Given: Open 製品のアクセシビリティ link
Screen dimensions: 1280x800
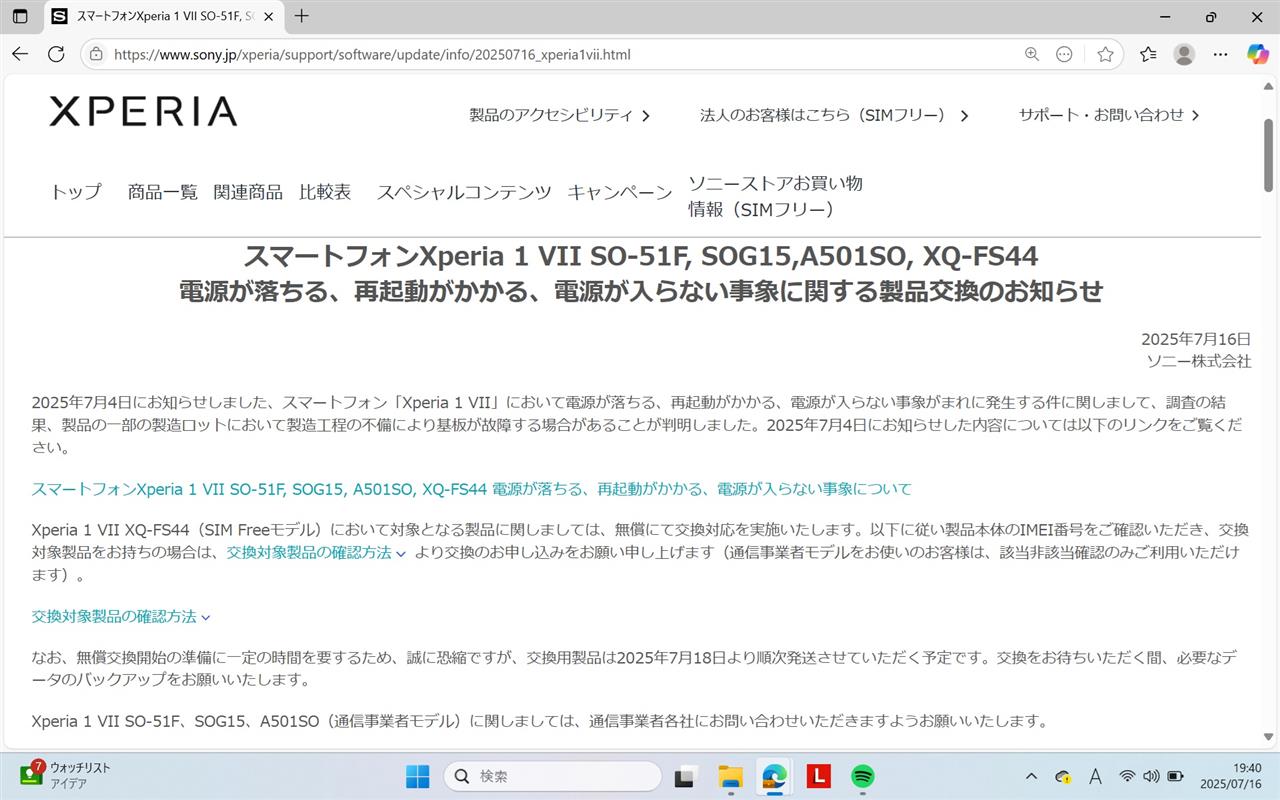Looking at the screenshot, I should 560,115.
